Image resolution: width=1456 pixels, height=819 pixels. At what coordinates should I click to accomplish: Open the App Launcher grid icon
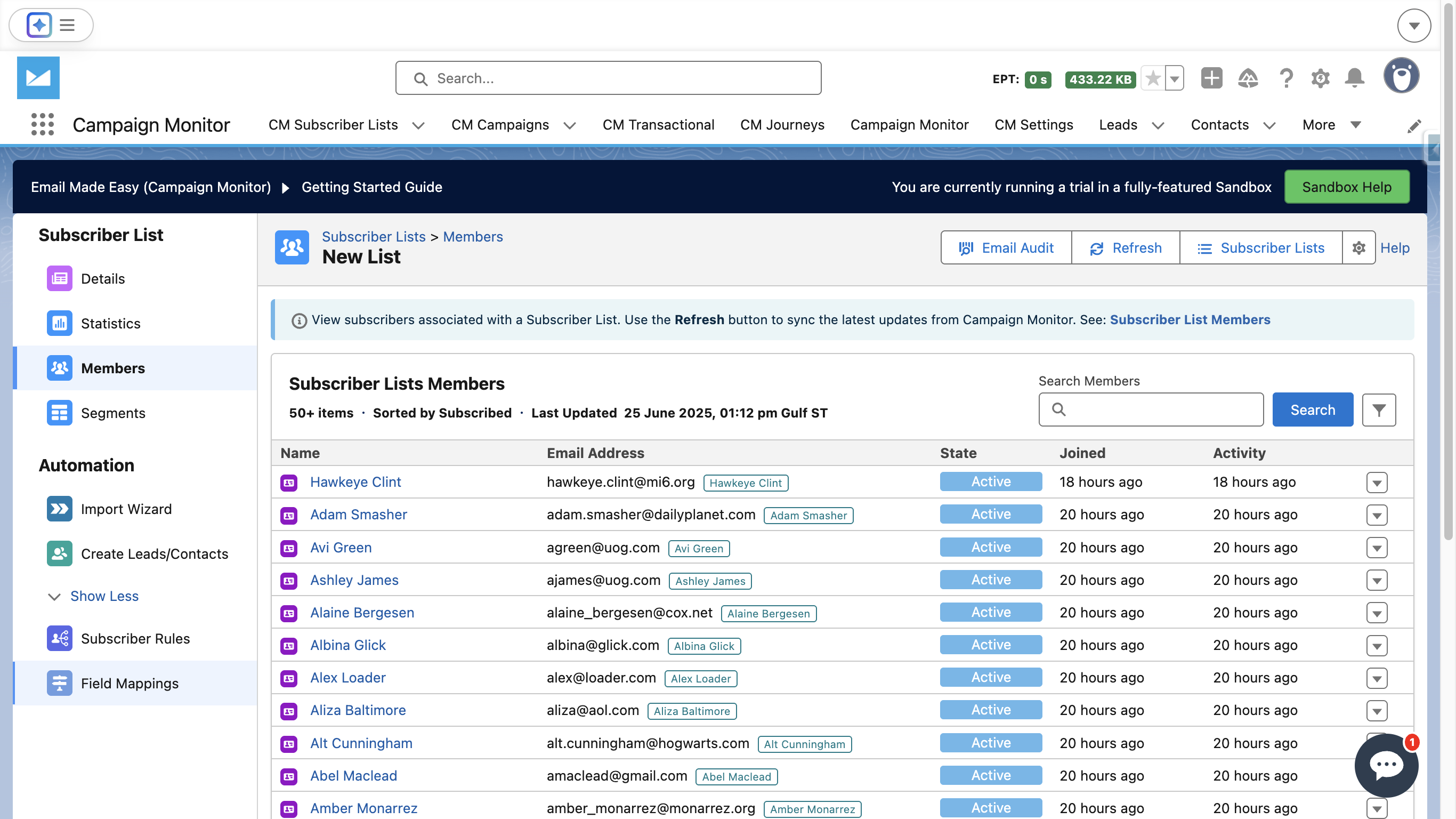point(43,124)
